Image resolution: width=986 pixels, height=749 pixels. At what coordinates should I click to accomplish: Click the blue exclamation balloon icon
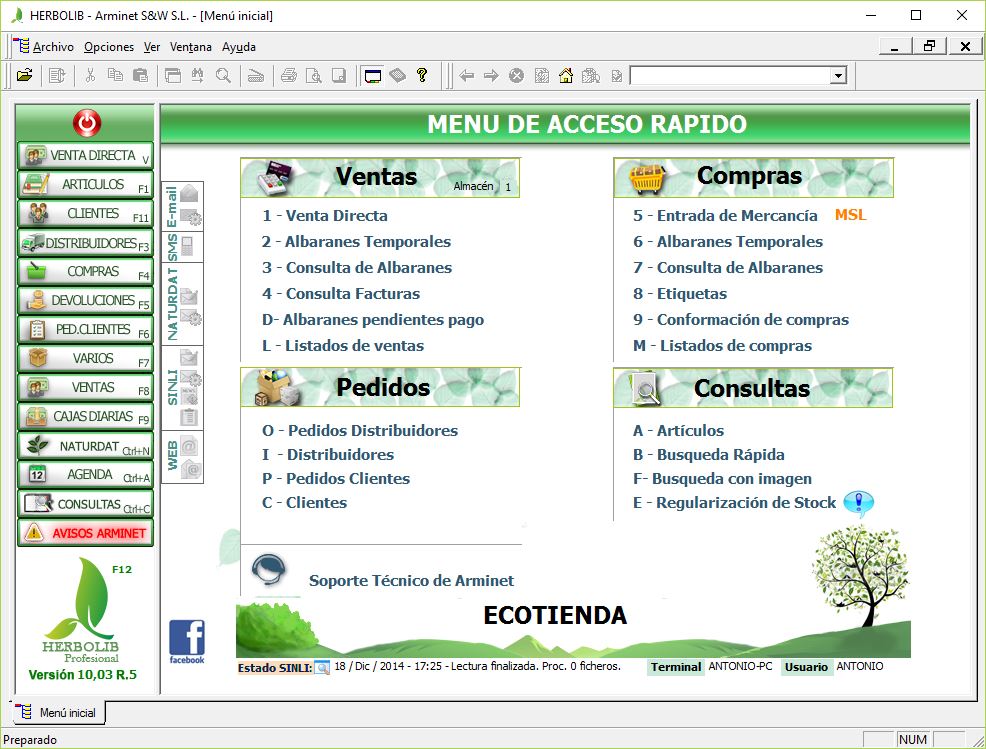click(858, 504)
